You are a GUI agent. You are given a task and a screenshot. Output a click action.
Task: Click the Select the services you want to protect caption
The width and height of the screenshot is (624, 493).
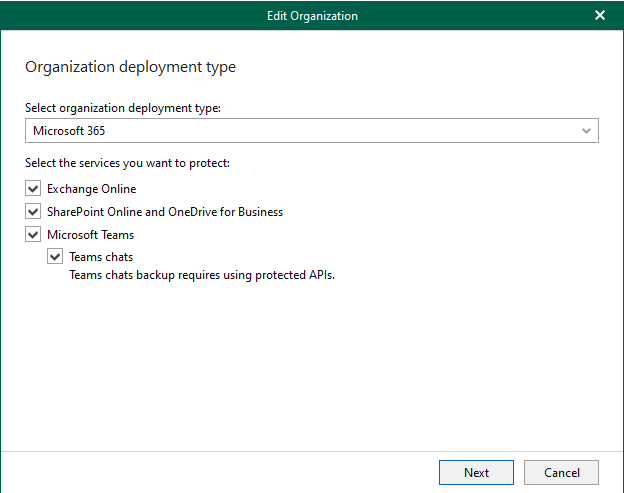pos(127,163)
